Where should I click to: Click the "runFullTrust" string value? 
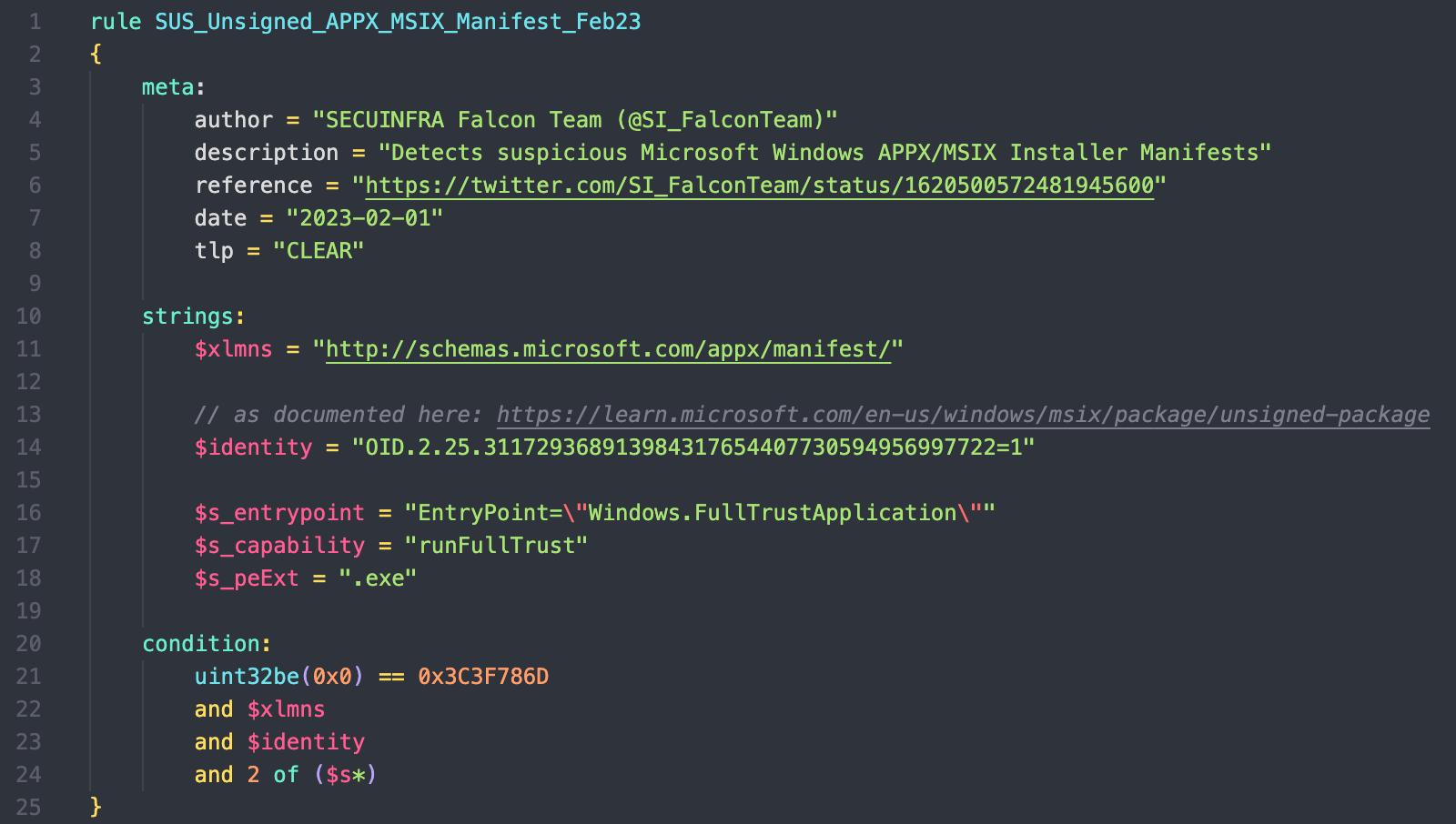496,546
